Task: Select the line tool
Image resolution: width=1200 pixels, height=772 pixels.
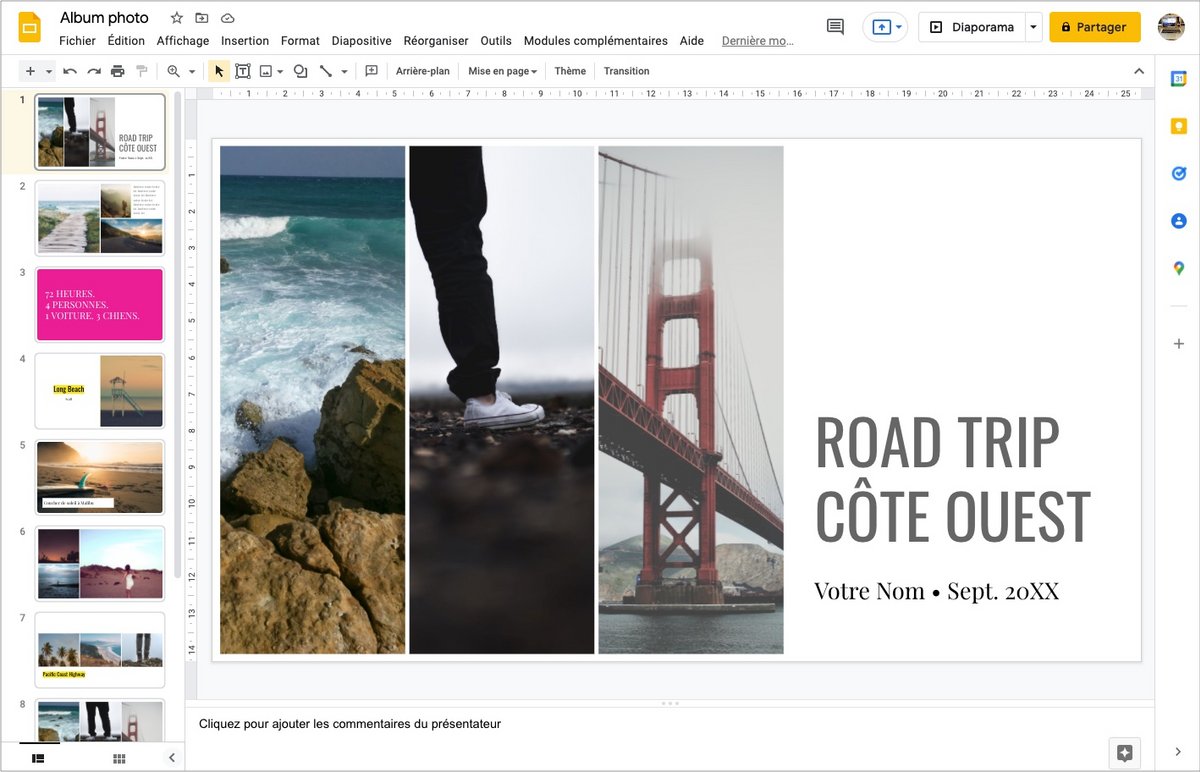Action: pos(326,71)
